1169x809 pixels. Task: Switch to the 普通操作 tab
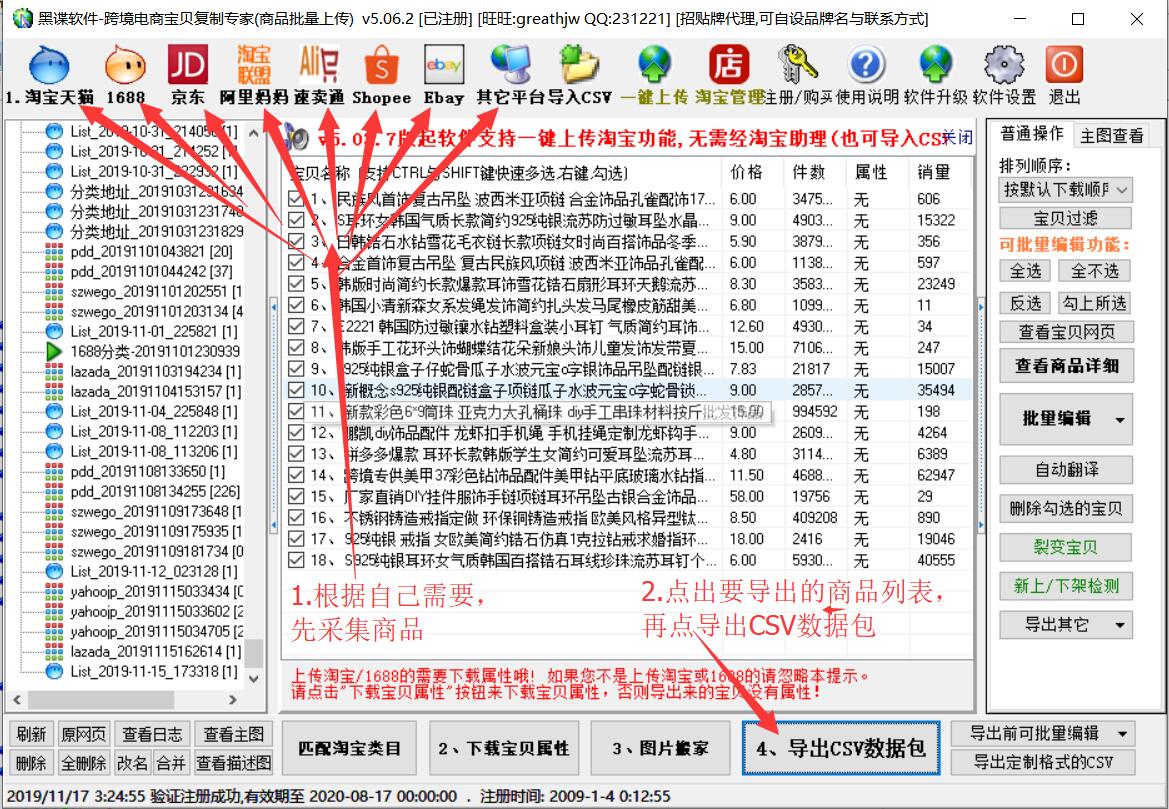pyautogui.click(x=1032, y=133)
